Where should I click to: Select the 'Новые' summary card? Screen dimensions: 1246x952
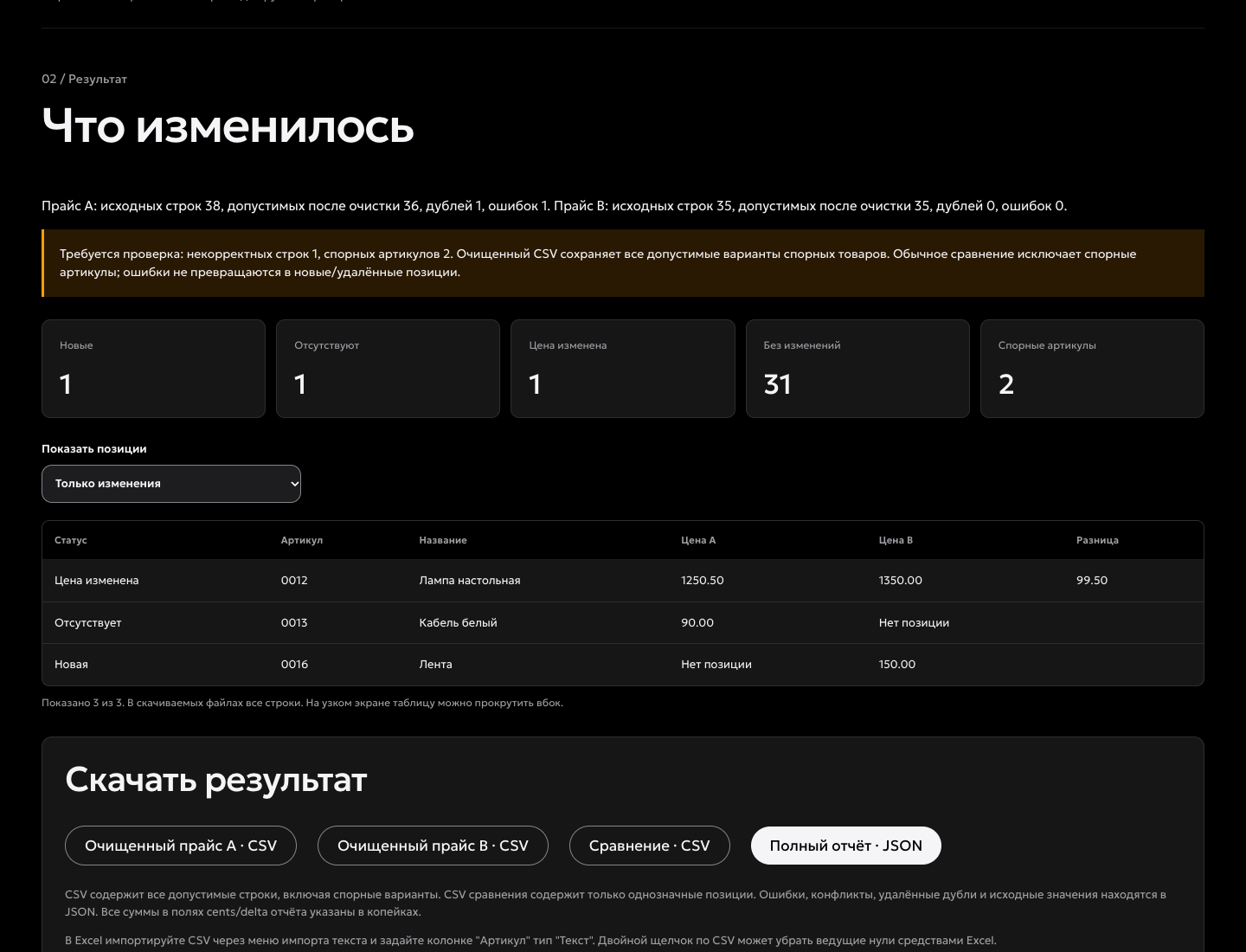(x=153, y=369)
